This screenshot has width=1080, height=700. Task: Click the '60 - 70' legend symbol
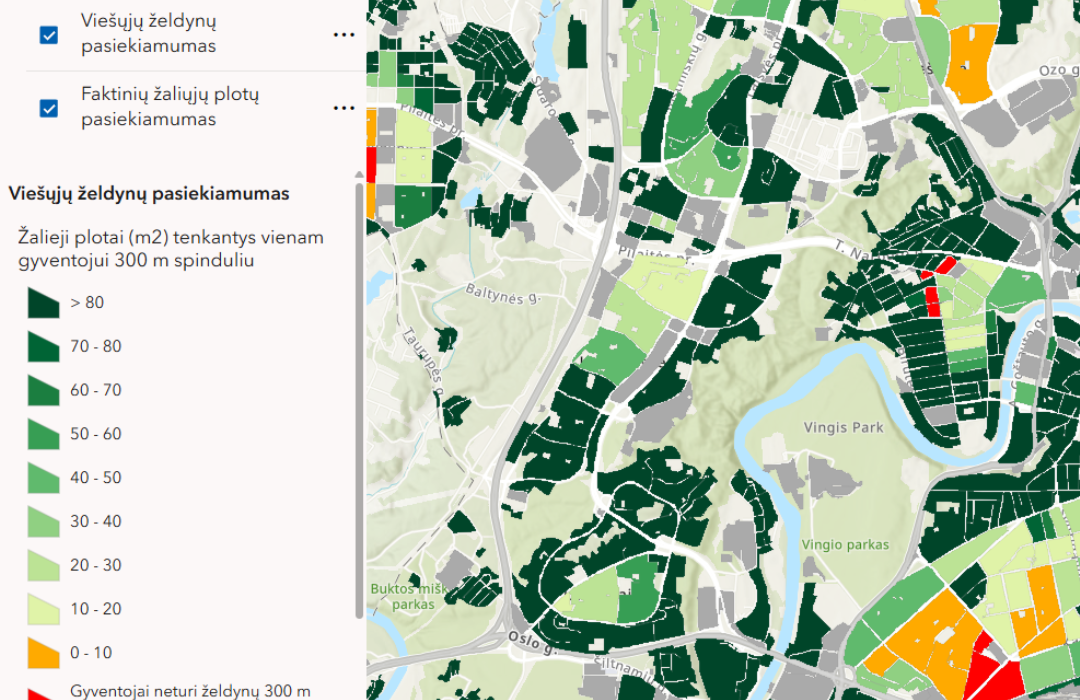click(x=43, y=391)
